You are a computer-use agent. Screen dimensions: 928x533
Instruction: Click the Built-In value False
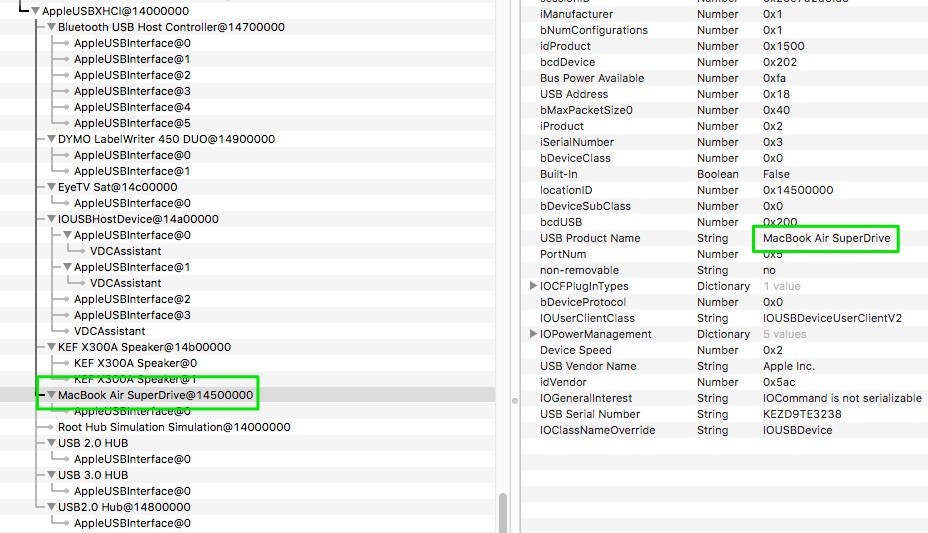coord(776,173)
